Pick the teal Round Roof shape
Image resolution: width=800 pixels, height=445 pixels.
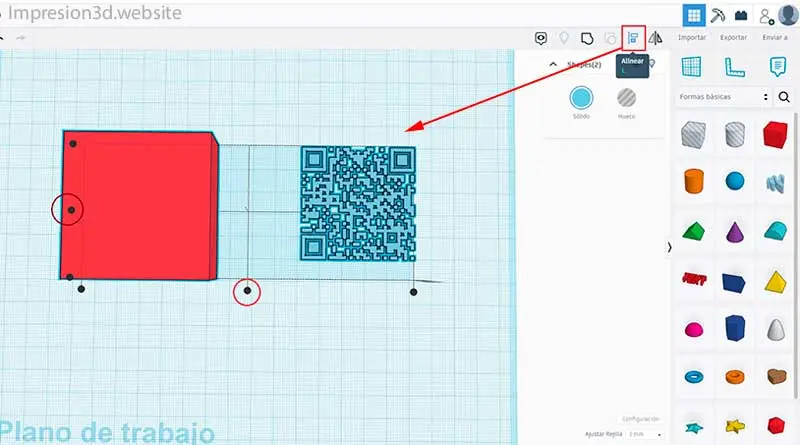tap(776, 231)
